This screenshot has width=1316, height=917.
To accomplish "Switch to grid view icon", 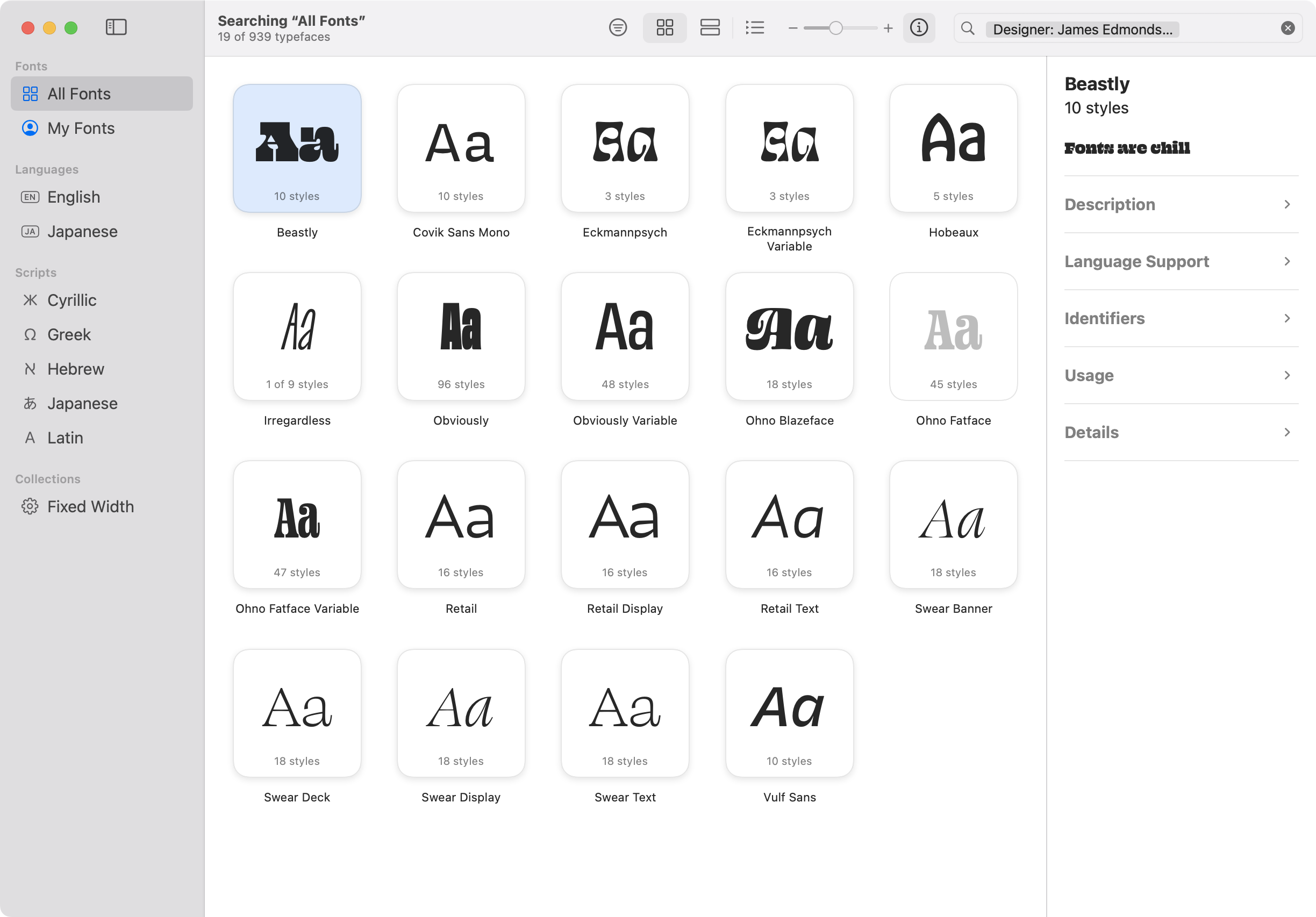I will [x=664, y=27].
